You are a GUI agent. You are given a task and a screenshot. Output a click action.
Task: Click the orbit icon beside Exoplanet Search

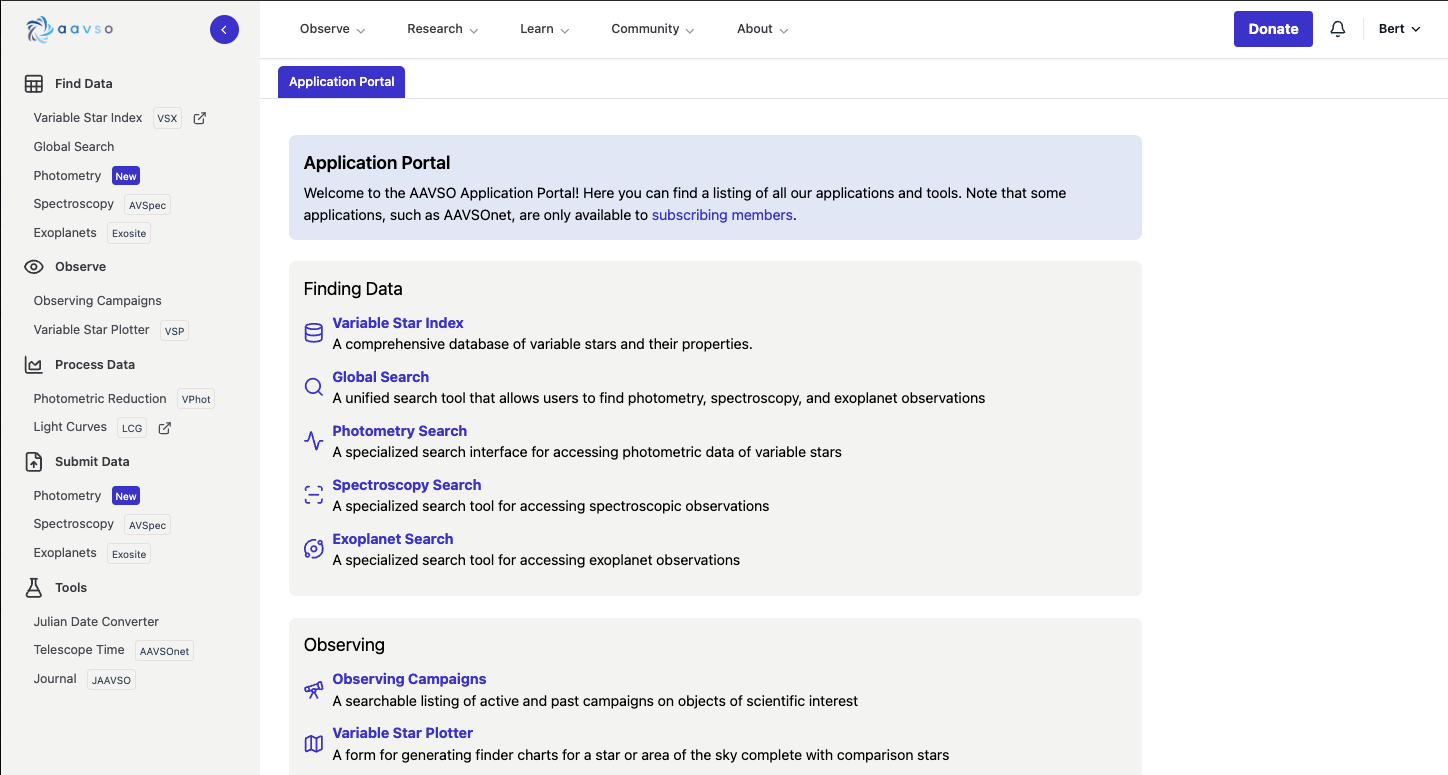pos(314,549)
